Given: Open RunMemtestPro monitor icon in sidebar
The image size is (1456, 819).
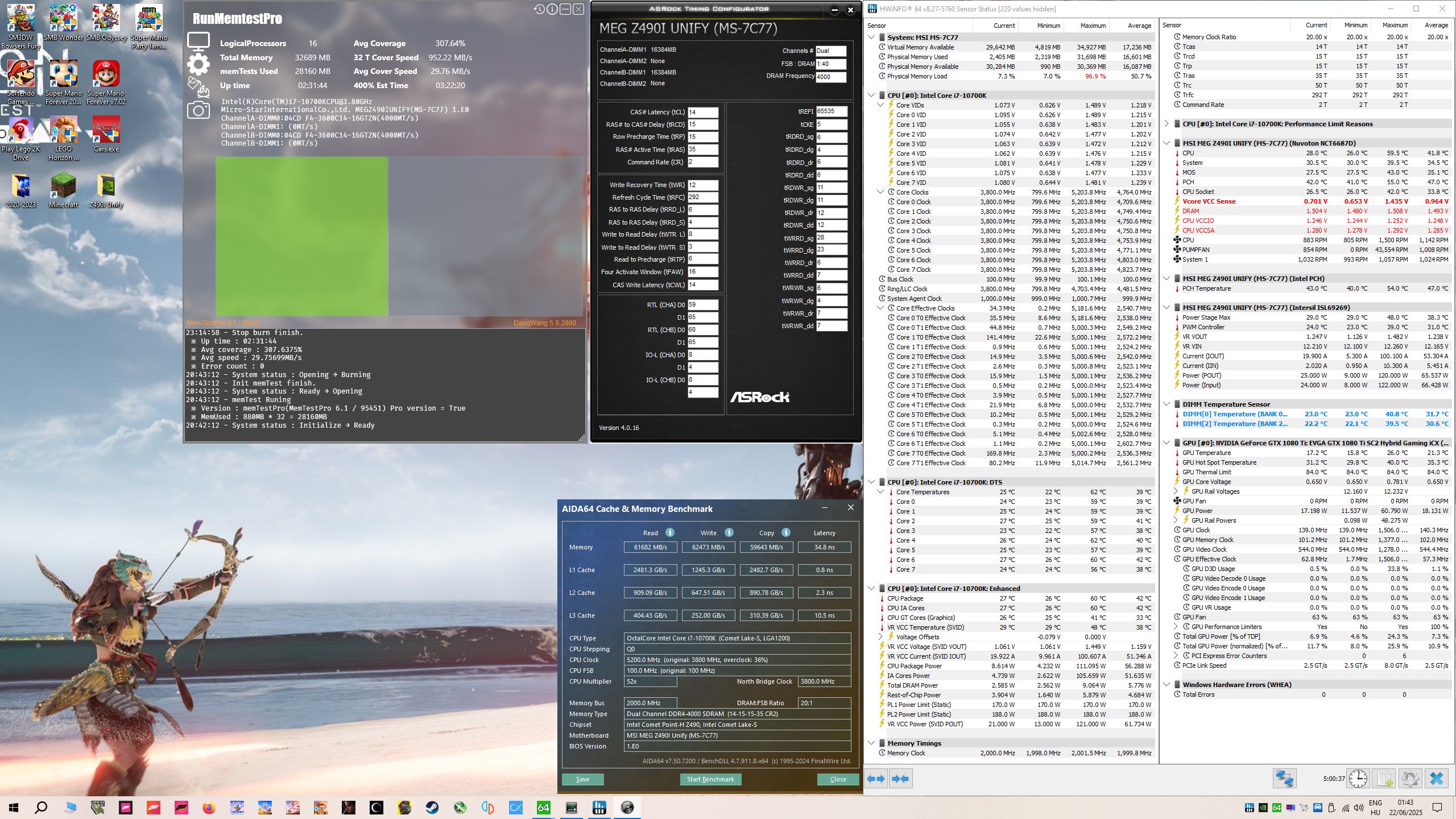Looking at the screenshot, I should click(x=198, y=42).
